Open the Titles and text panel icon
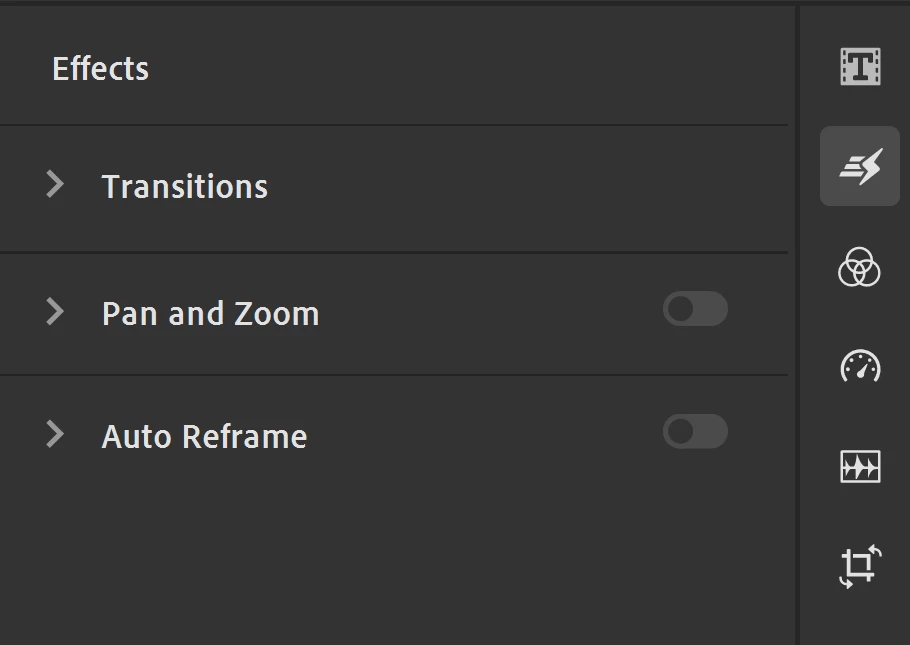This screenshot has height=645, width=910. click(859, 67)
